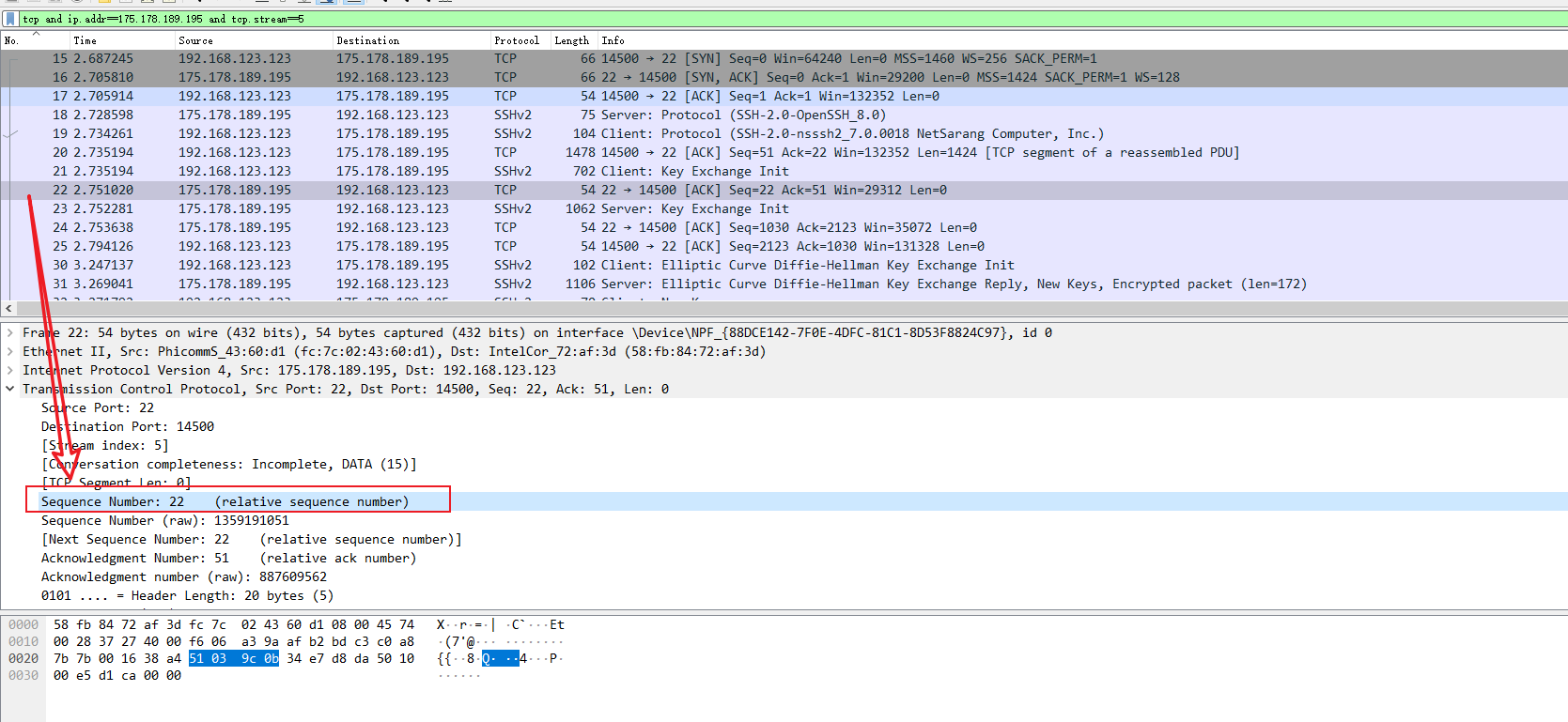Select packet 18 Server Protocol OpenSSH row
The width and height of the screenshot is (1568, 722).
click(784, 115)
